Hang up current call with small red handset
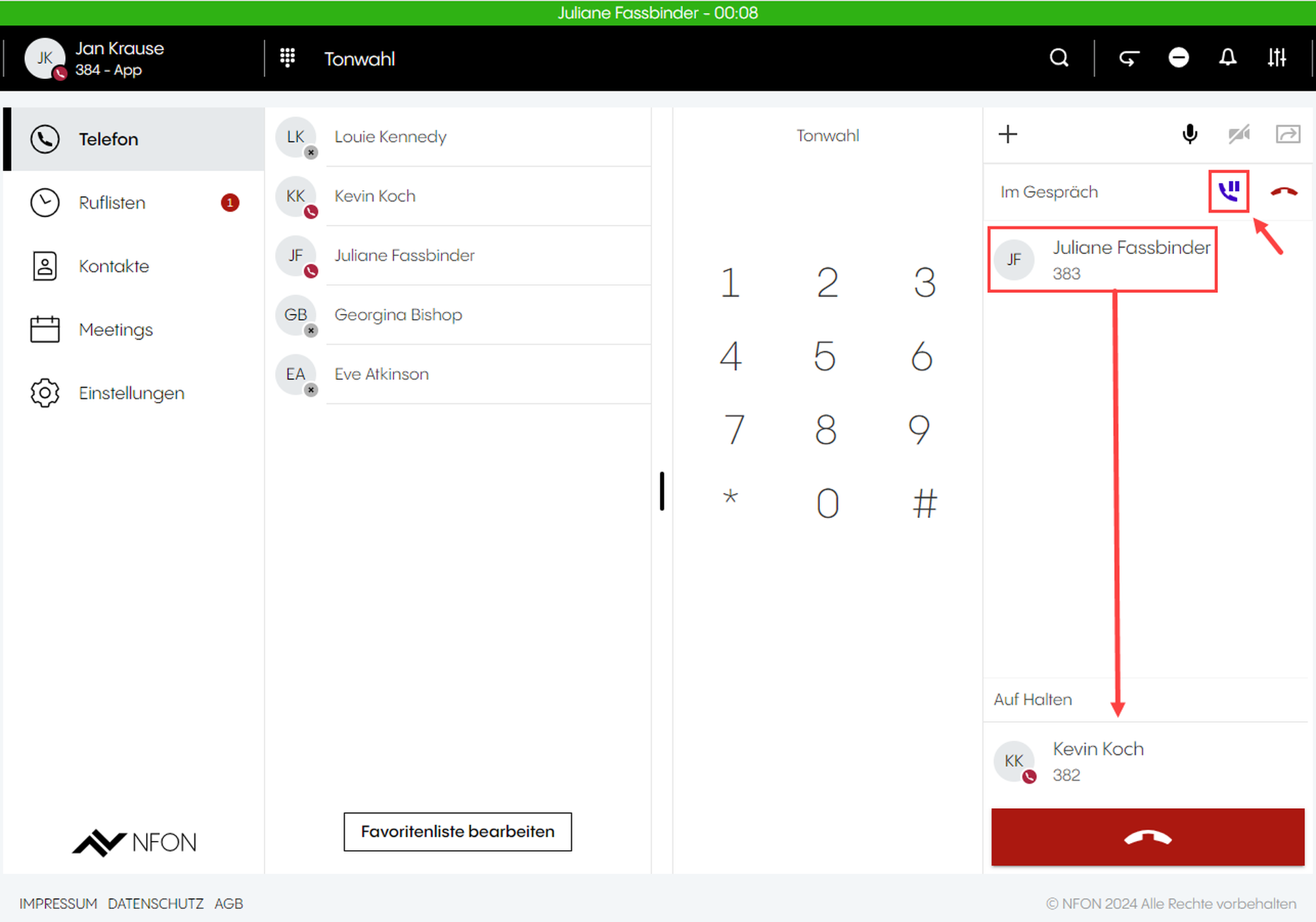The height and width of the screenshot is (922, 1316). (x=1283, y=192)
